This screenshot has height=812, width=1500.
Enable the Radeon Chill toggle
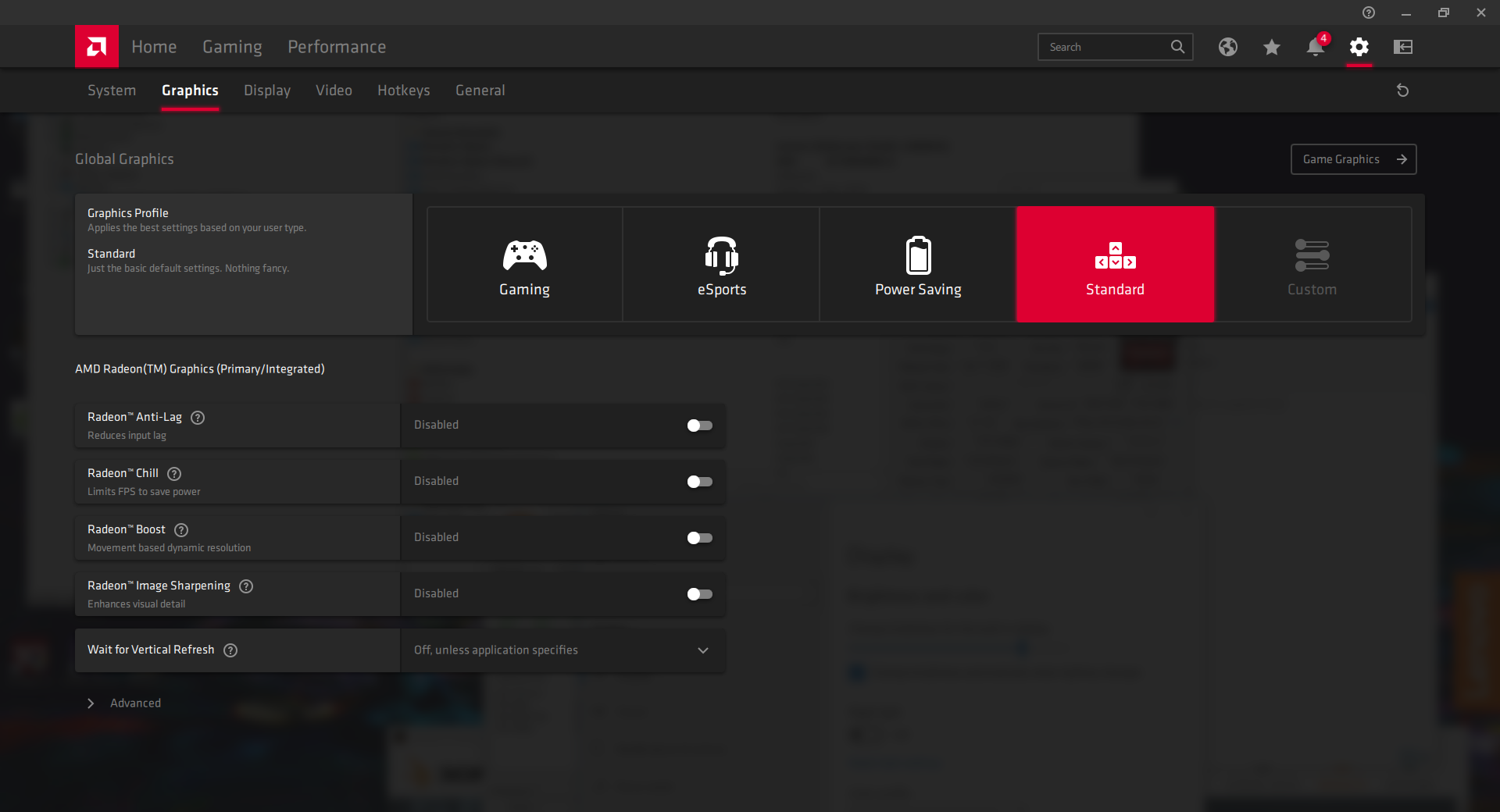[699, 482]
